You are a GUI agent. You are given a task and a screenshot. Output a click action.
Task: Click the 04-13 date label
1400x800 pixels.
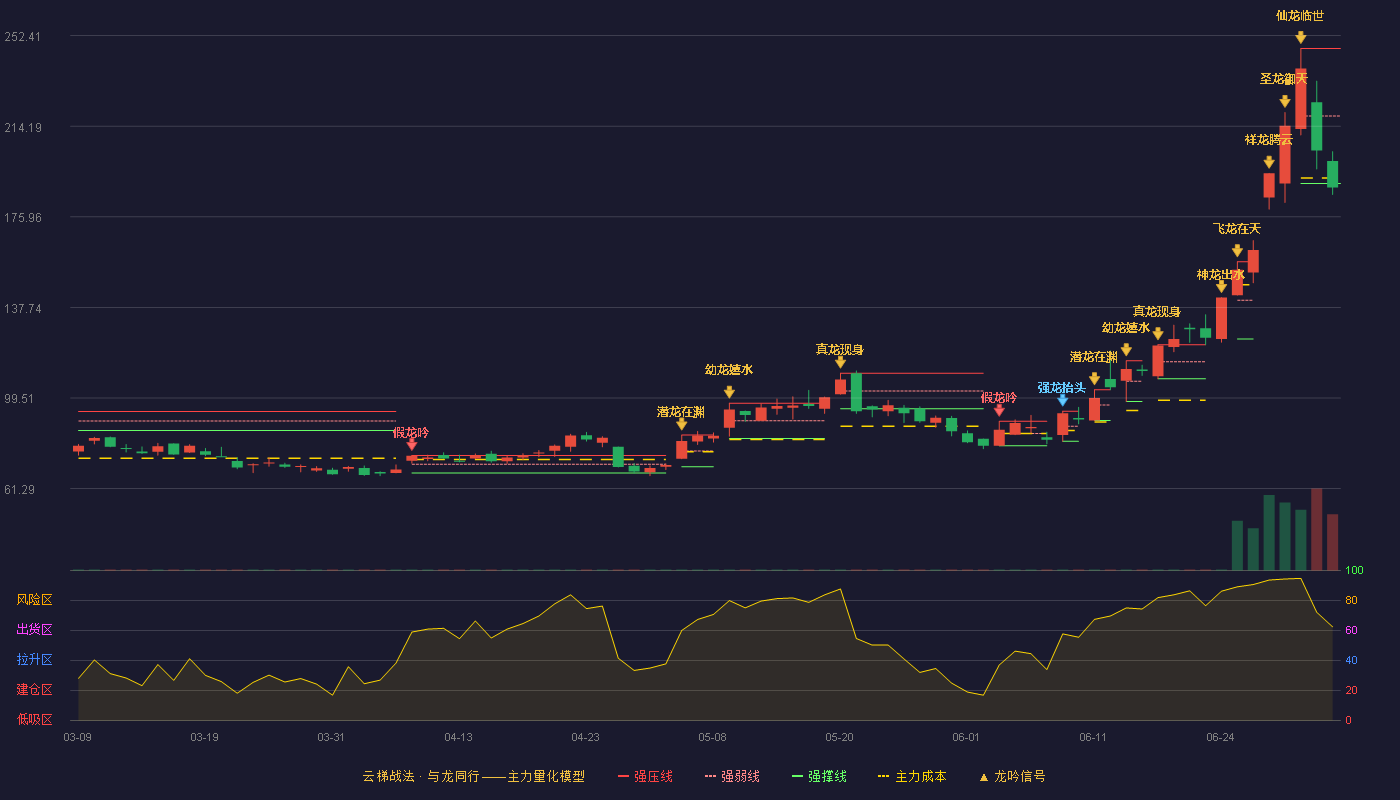pos(458,737)
